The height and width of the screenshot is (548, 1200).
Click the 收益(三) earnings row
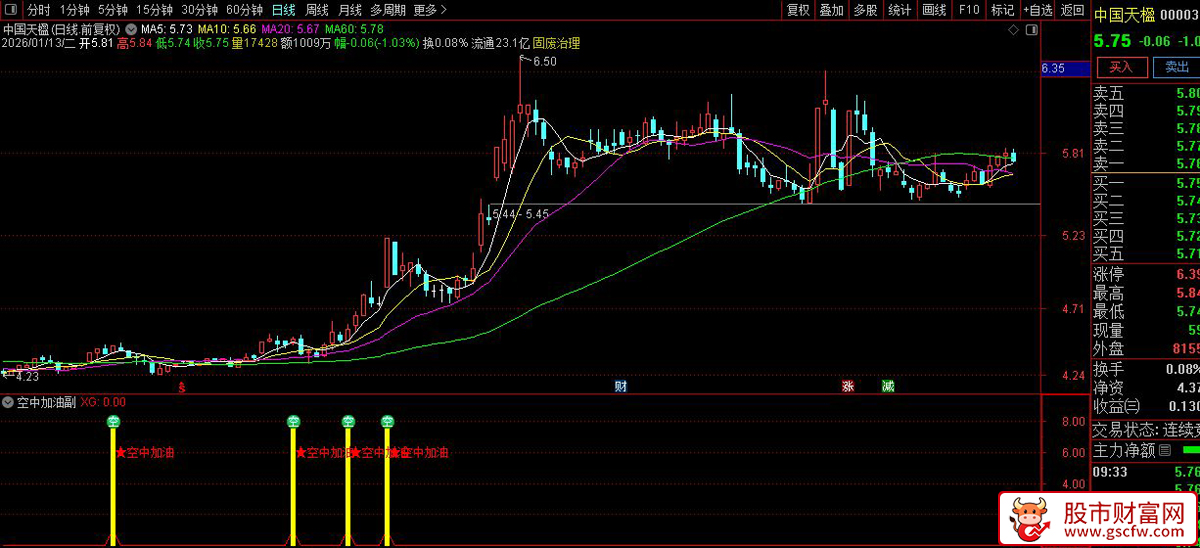pos(1145,406)
